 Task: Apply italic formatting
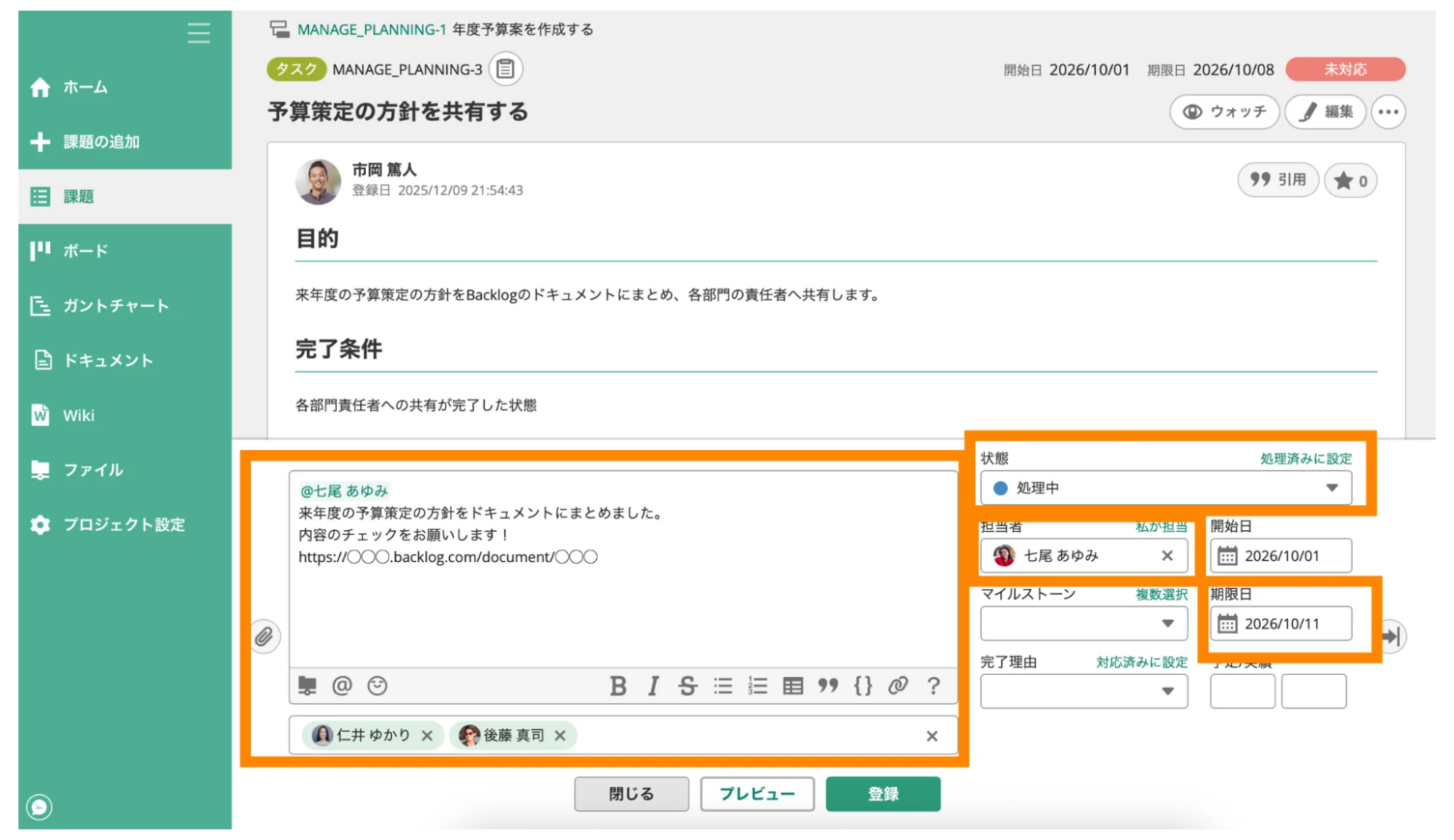(653, 685)
